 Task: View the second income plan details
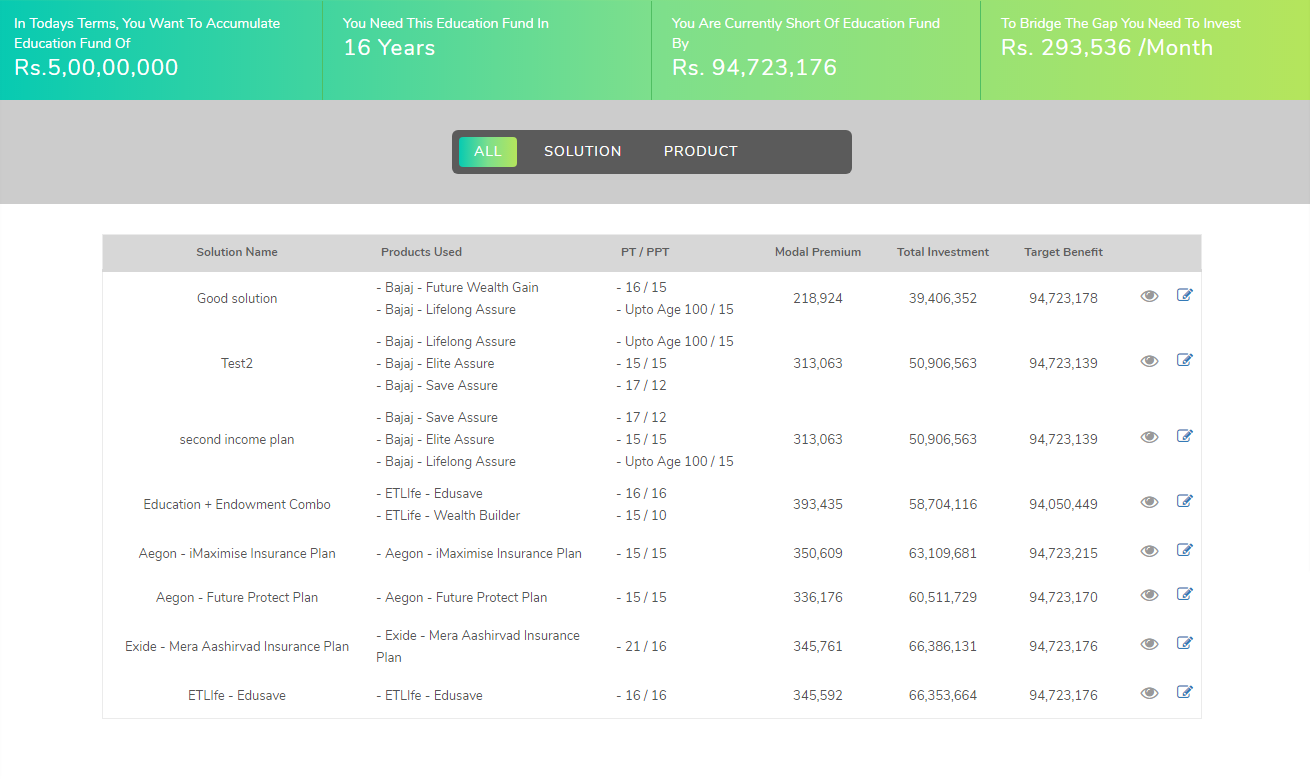tap(1149, 437)
